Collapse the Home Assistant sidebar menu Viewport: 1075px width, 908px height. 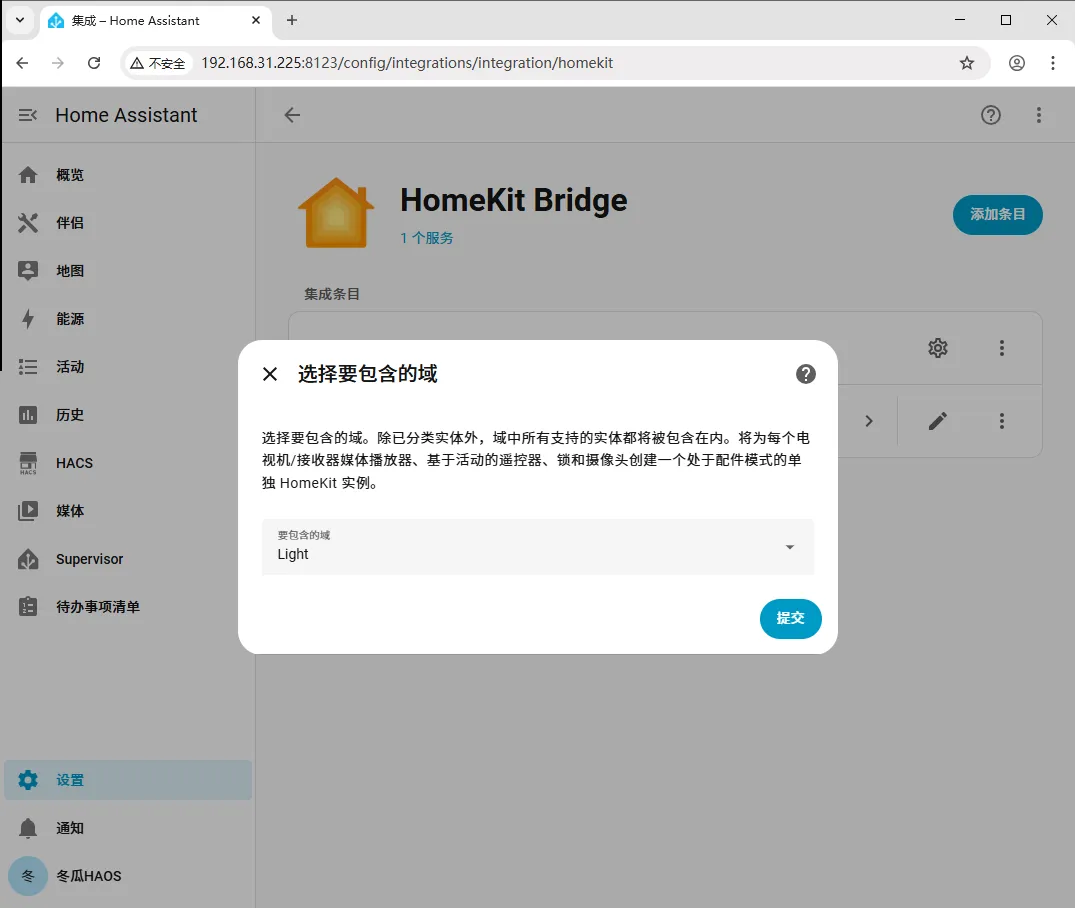click(x=27, y=115)
